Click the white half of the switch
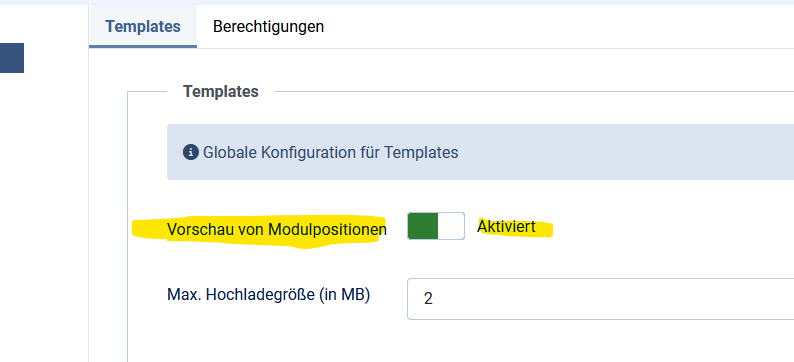The height and width of the screenshot is (362, 794). [x=451, y=226]
